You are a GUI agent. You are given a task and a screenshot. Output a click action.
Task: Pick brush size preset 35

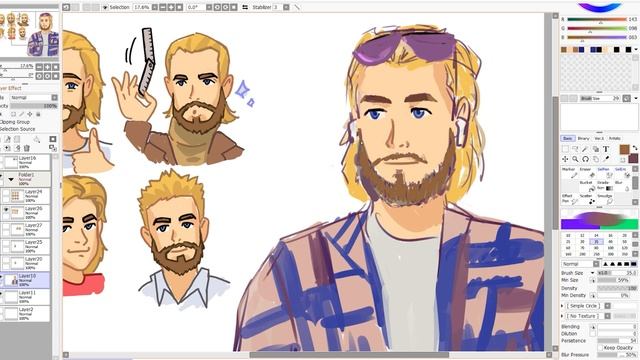tap(596, 242)
